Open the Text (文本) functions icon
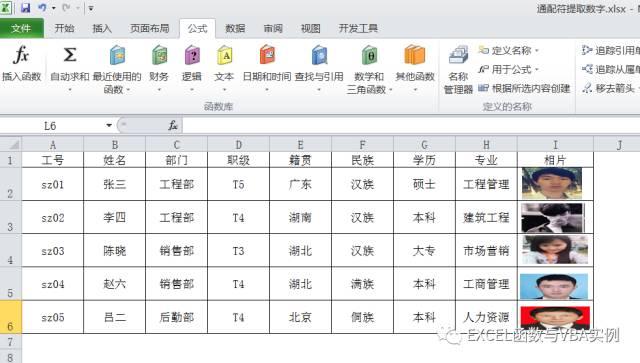 click(x=224, y=55)
